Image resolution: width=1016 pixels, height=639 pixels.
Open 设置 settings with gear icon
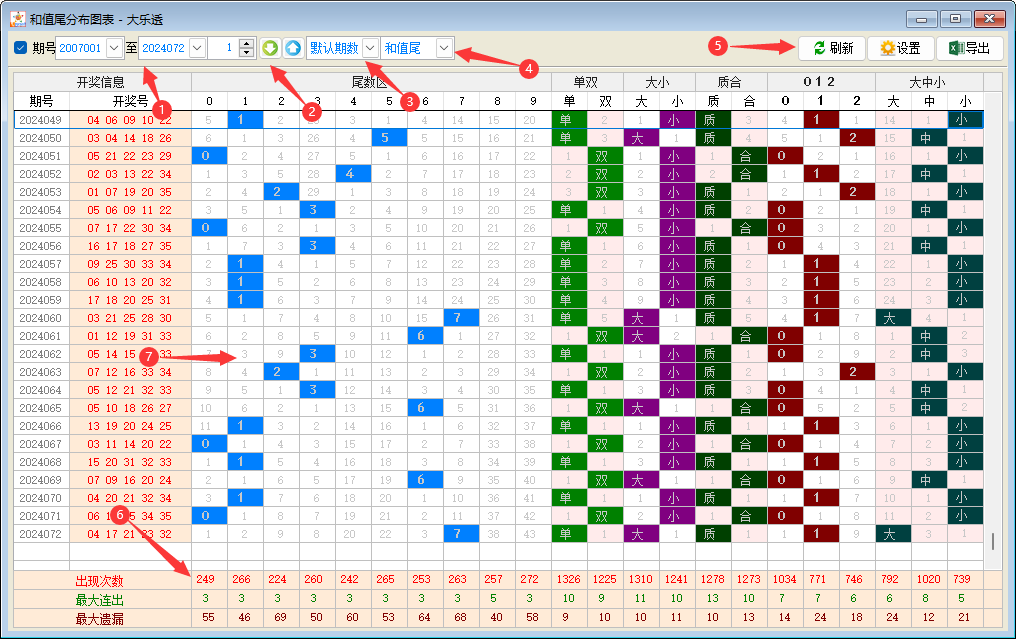pos(900,48)
